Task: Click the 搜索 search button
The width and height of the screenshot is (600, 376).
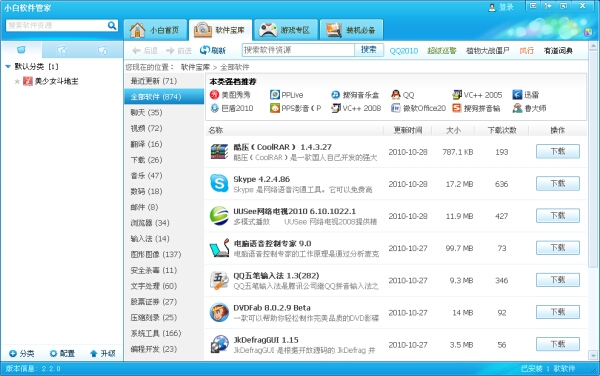Action: pyautogui.click(x=369, y=50)
